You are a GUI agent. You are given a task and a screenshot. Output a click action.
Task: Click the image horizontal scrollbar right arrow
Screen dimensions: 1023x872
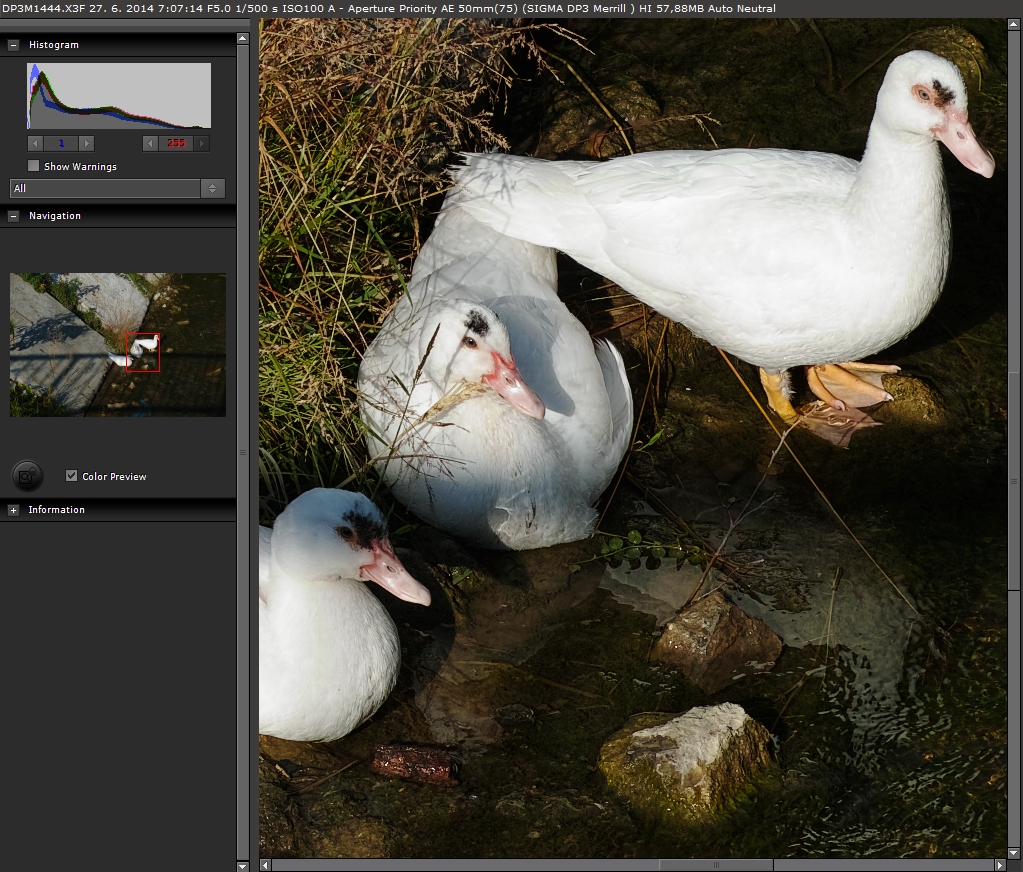[x=1000, y=864]
